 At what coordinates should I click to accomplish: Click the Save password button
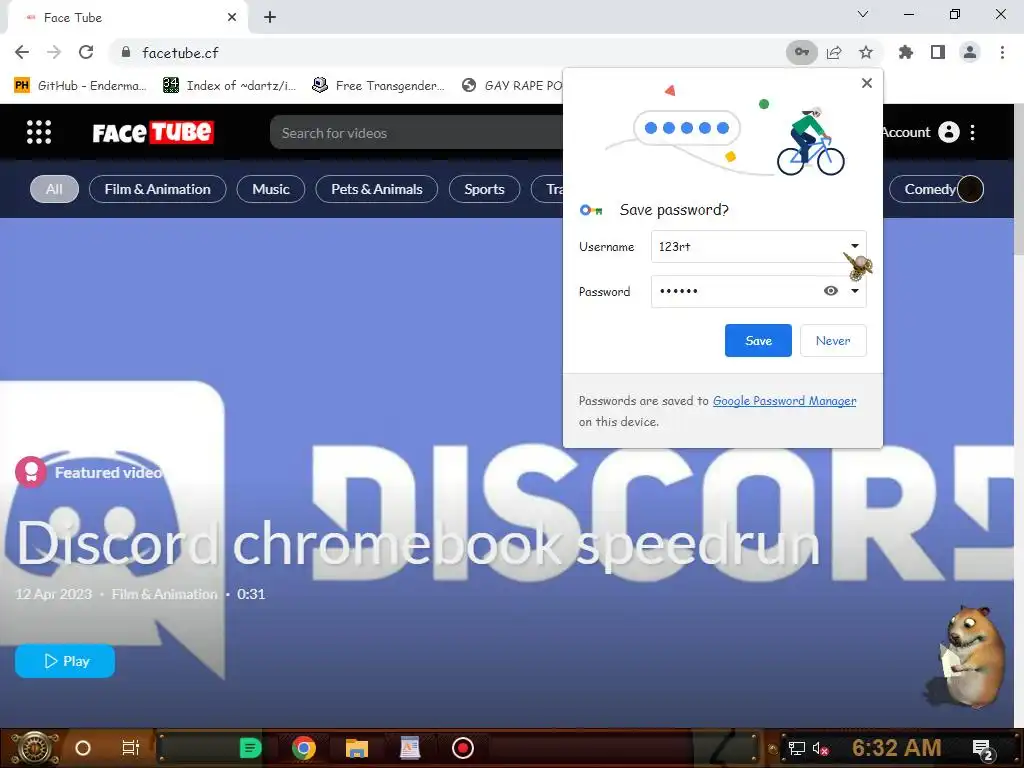758,340
